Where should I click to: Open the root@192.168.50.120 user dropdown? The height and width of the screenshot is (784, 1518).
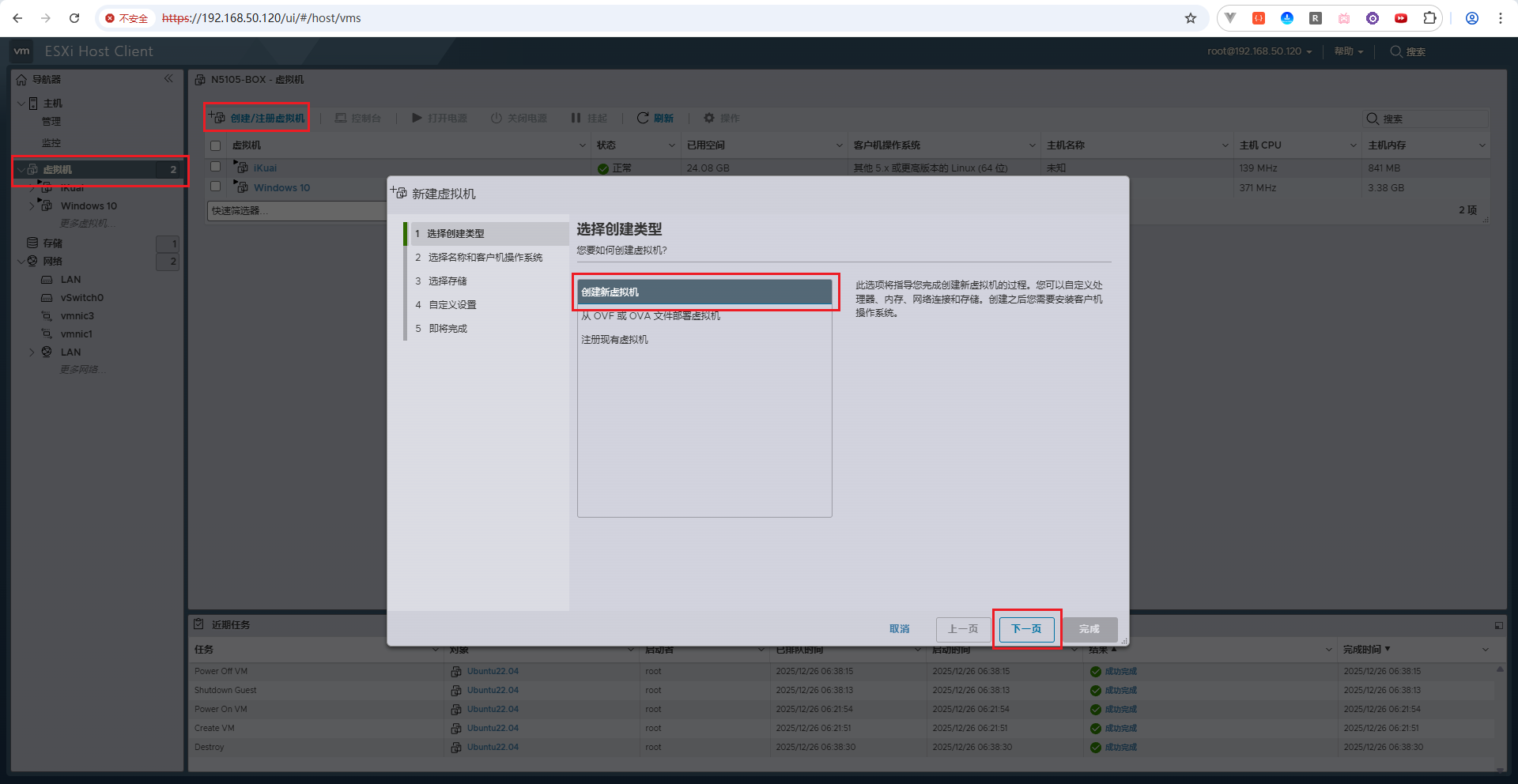[x=1259, y=51]
